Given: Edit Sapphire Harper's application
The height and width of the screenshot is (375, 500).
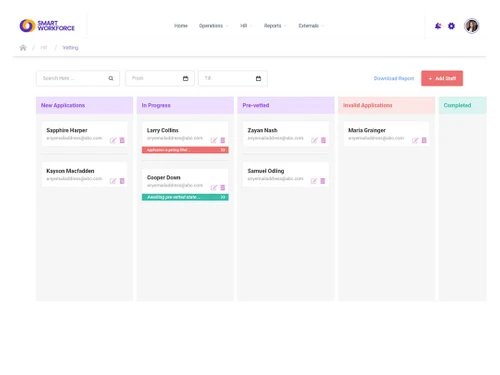Looking at the screenshot, I should [113, 140].
